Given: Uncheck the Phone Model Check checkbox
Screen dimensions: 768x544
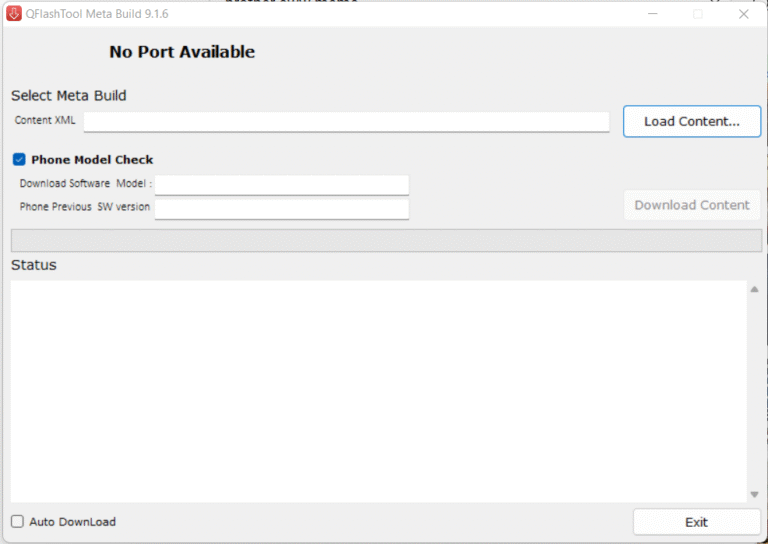Looking at the screenshot, I should click(19, 159).
